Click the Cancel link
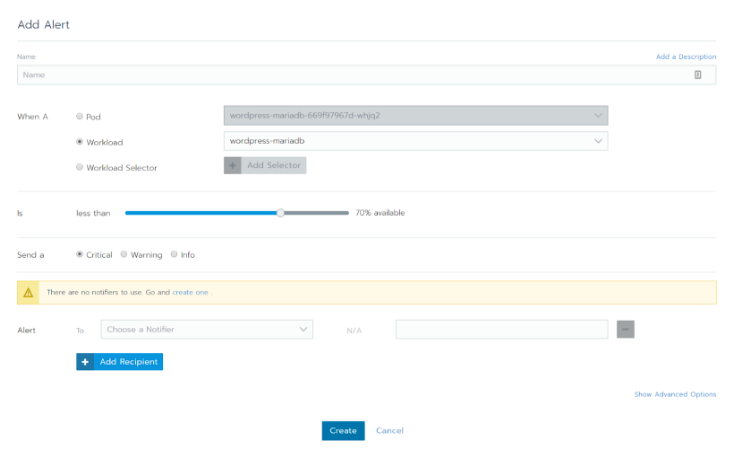Screen dimensions: 737x455 (x=390, y=430)
